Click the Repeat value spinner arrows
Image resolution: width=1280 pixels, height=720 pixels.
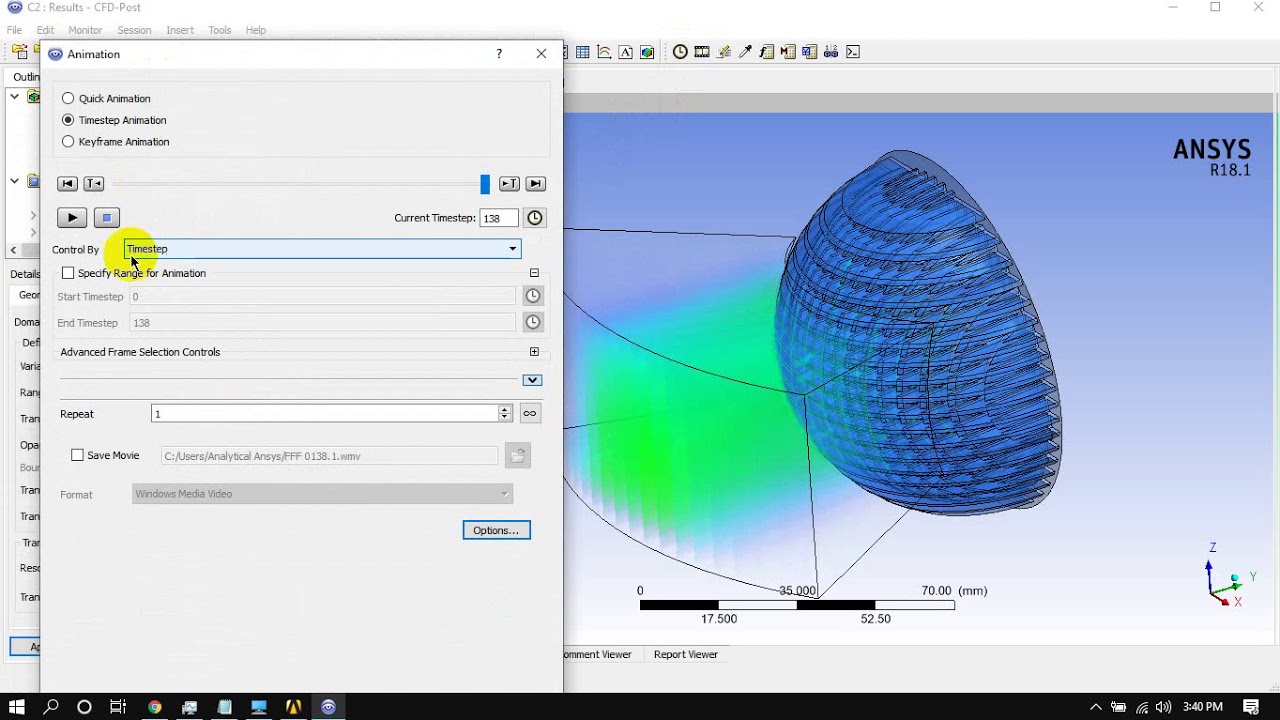(504, 414)
